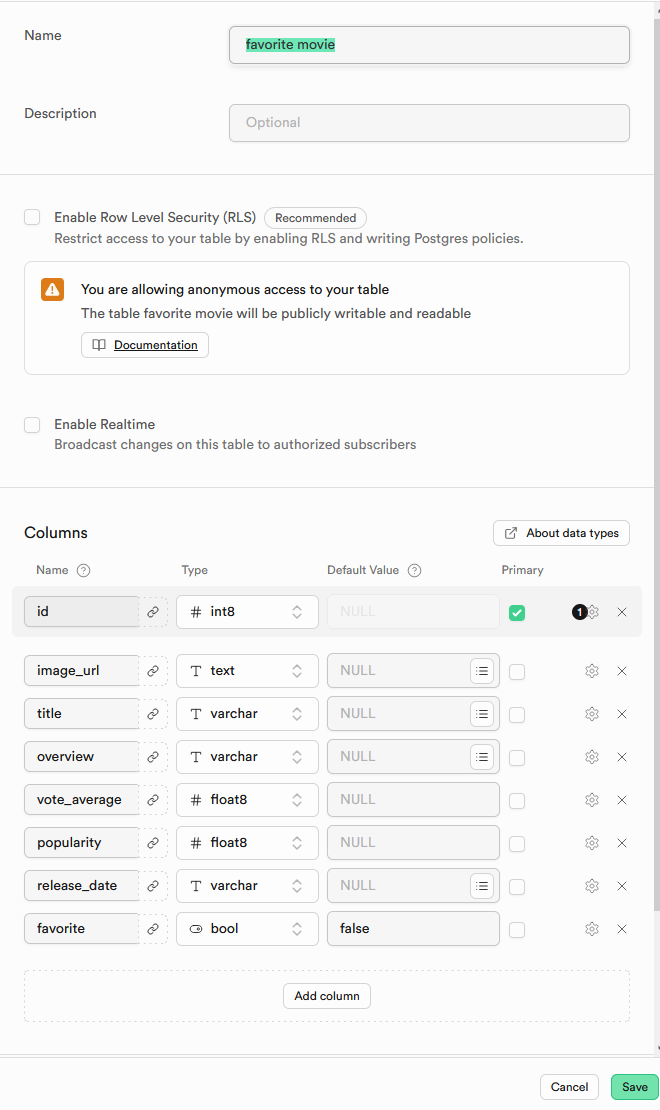Viewport: 660px width, 1110px height.
Task: Click the link icon beside favorite column
Action: point(153,929)
